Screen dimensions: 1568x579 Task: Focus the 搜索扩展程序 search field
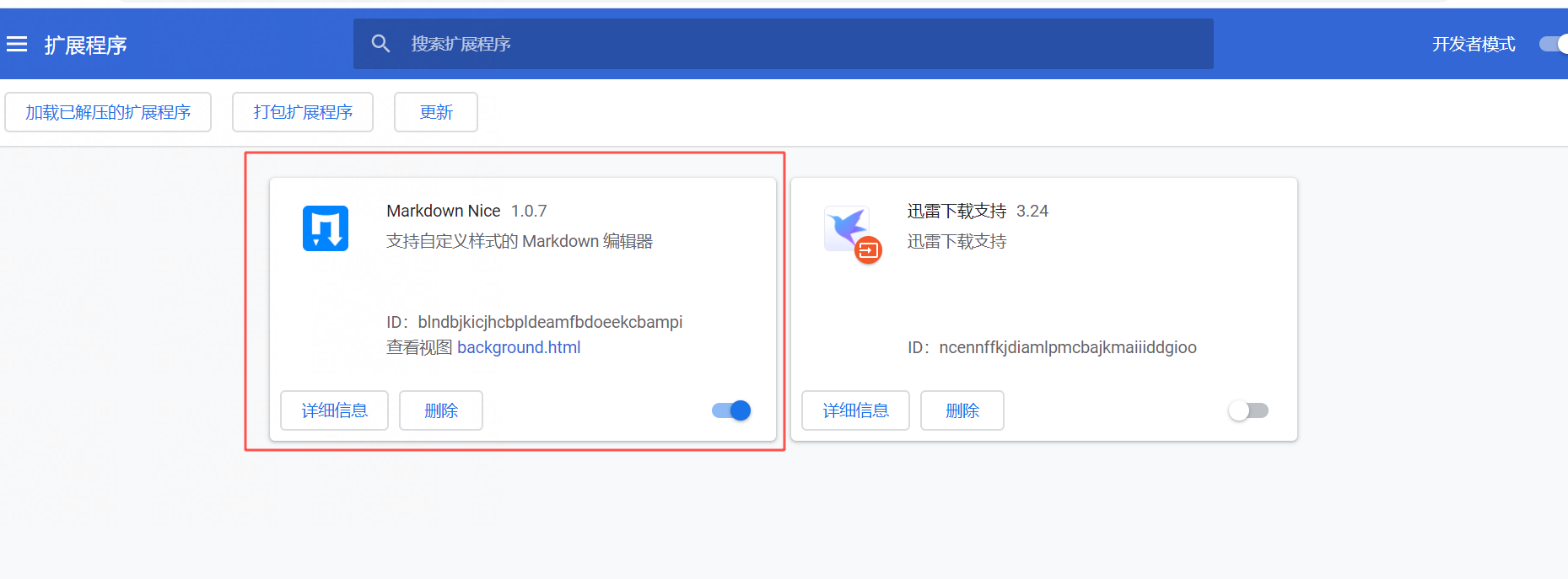783,44
